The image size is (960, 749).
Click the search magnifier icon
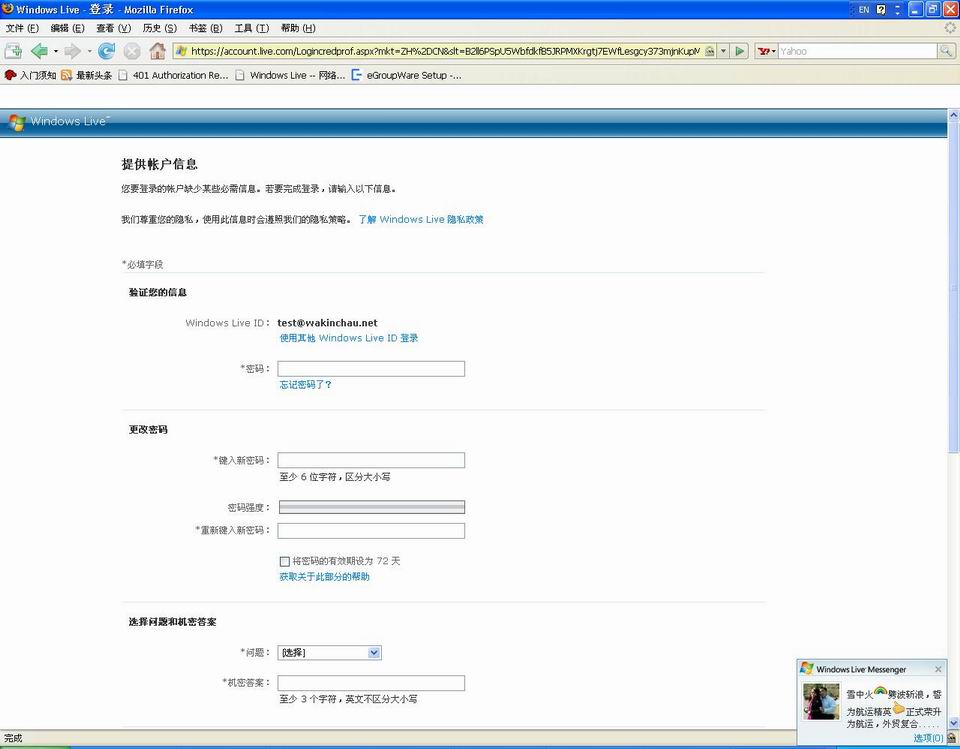pos(946,51)
